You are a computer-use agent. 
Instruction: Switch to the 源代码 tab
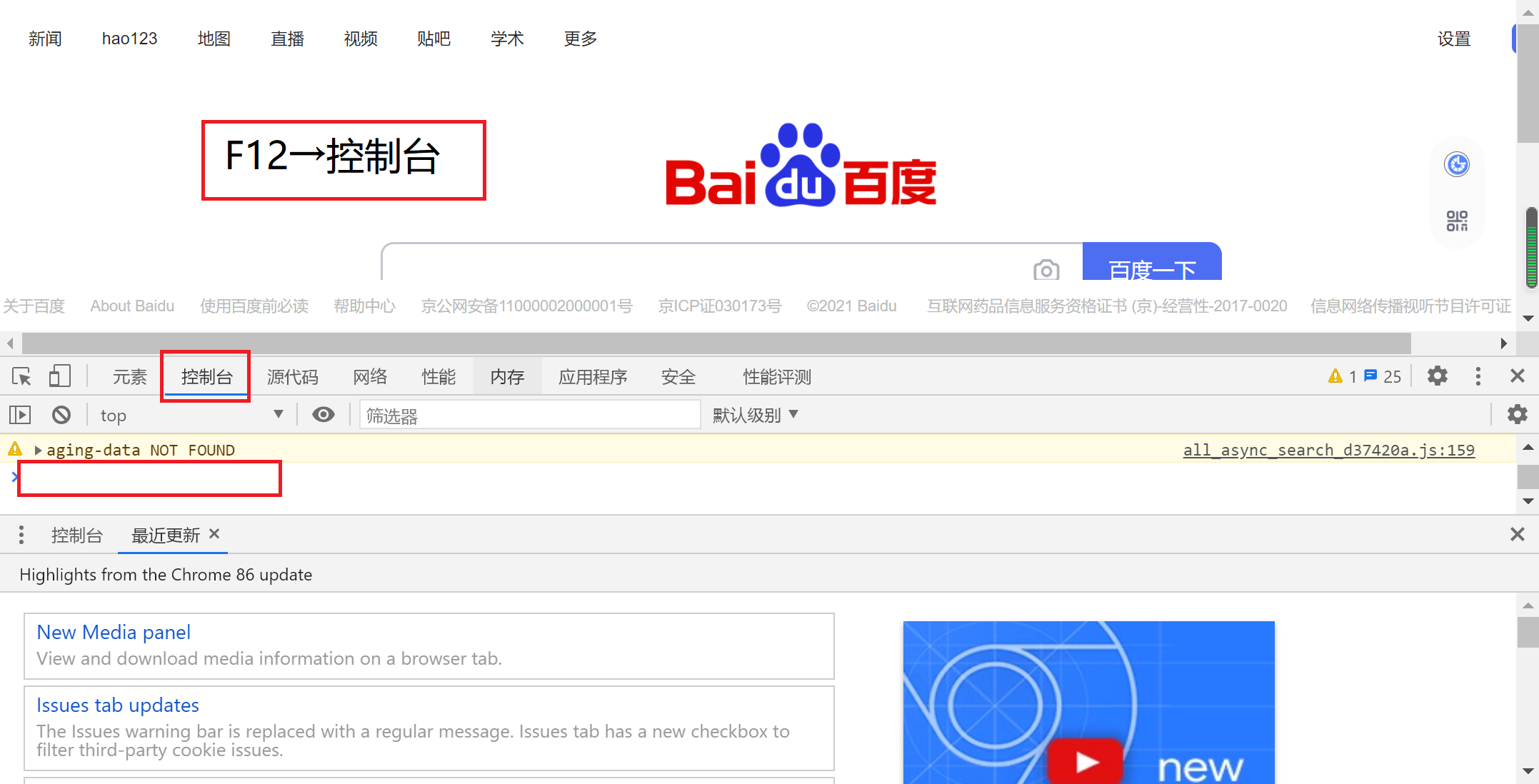coord(292,376)
